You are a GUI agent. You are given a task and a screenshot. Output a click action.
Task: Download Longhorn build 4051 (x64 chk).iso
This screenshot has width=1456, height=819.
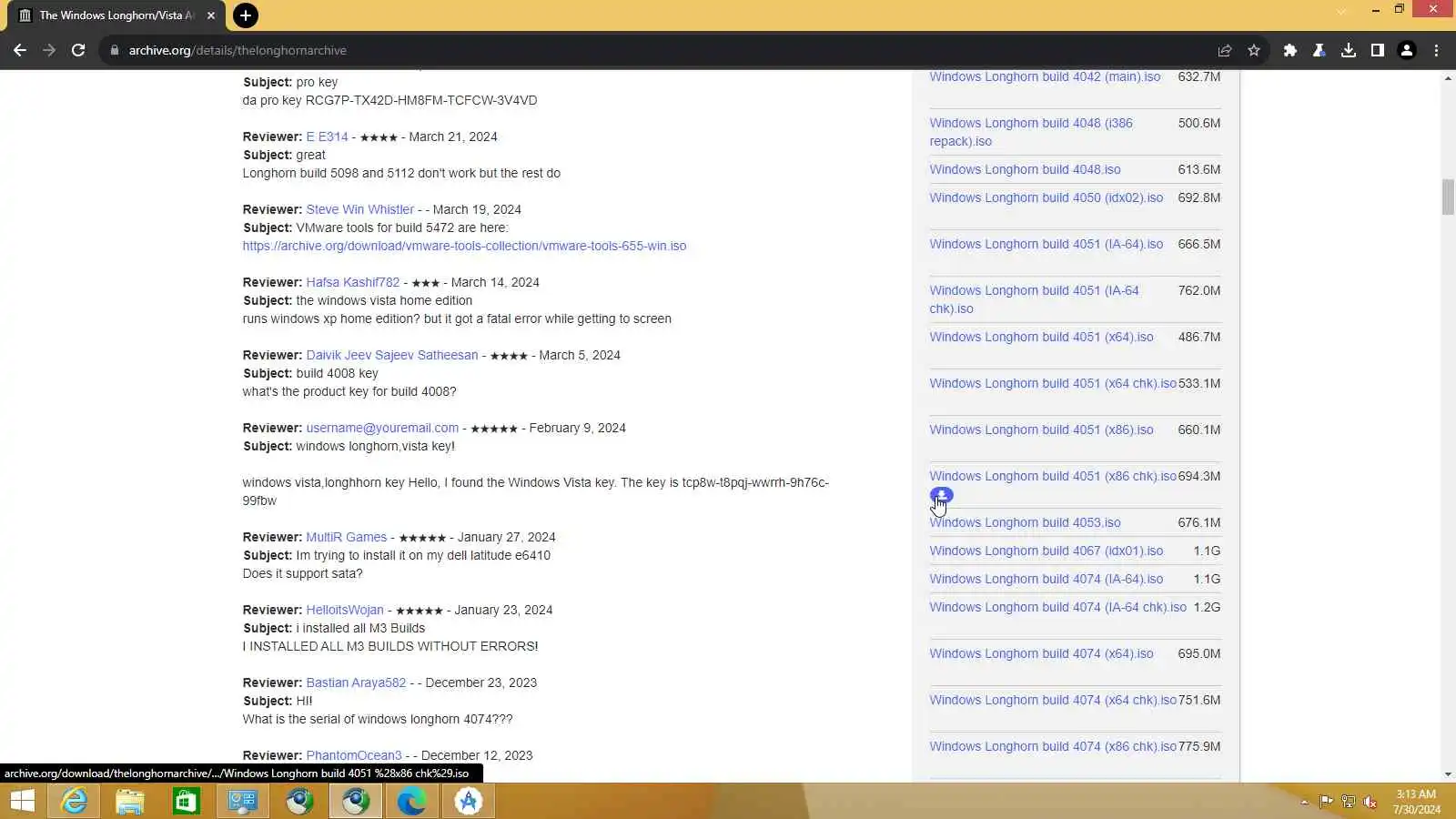click(1053, 383)
